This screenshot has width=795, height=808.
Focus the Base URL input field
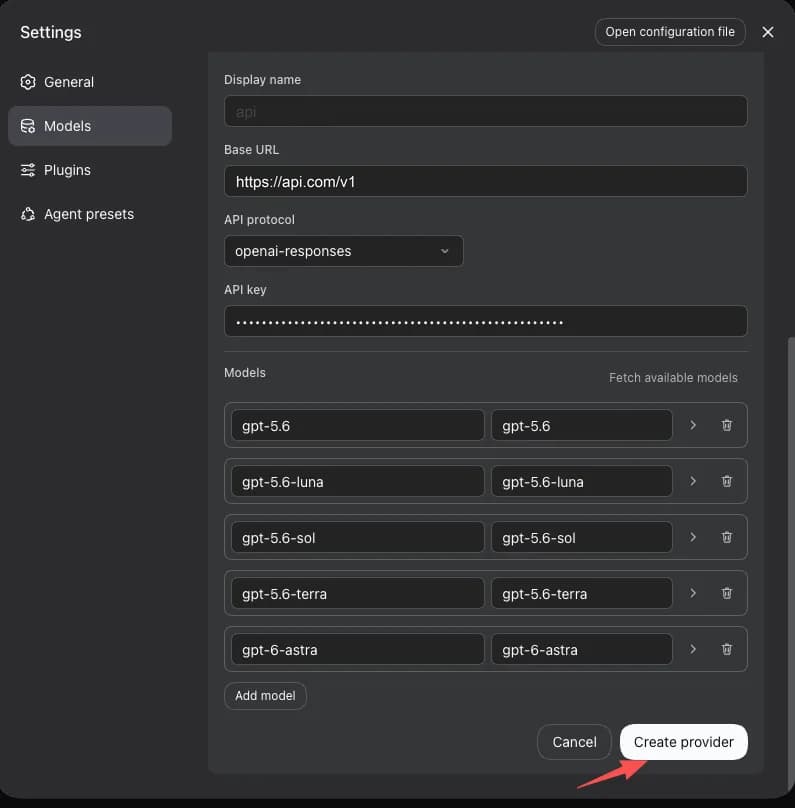[x=486, y=181]
